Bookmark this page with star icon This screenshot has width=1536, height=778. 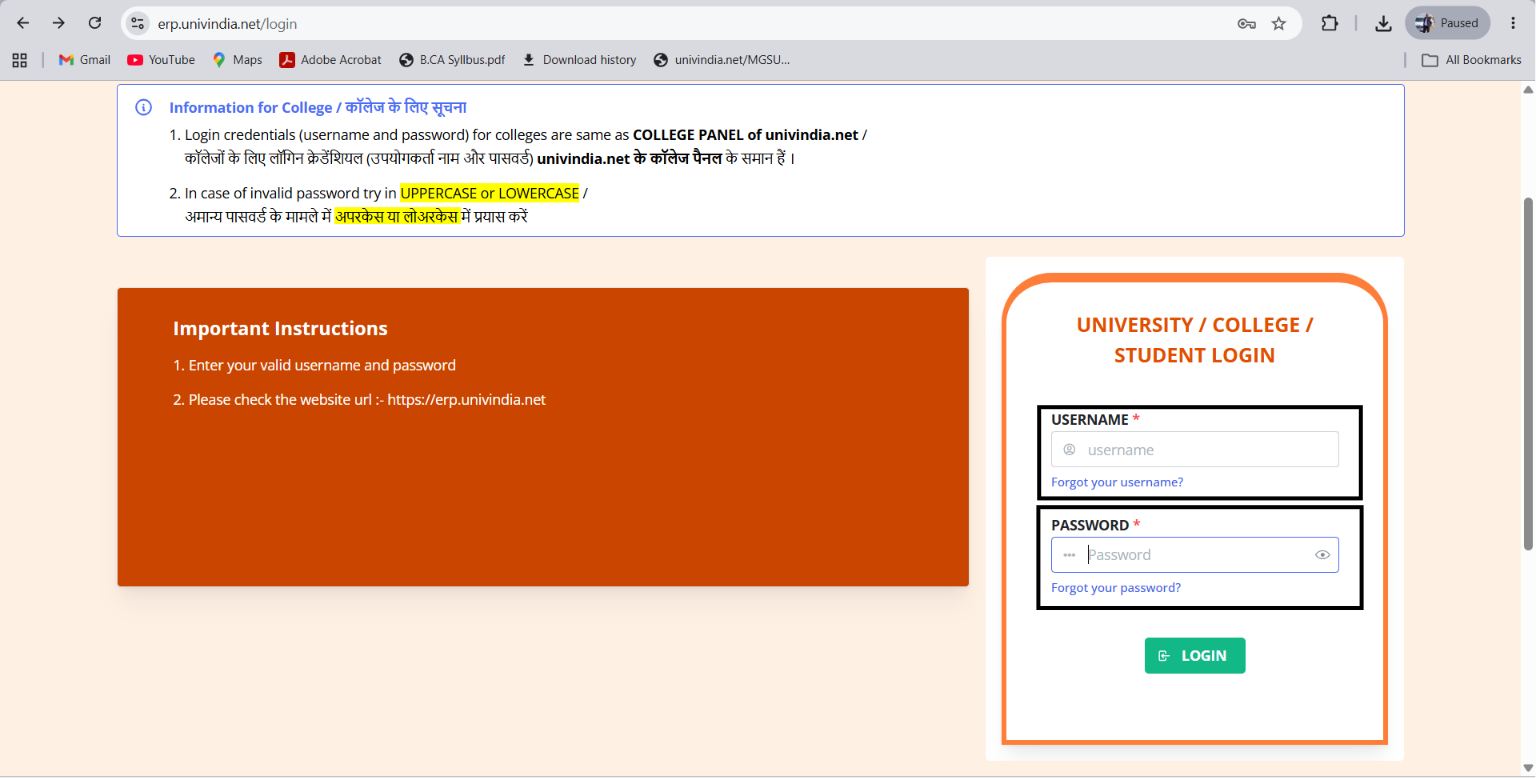1279,23
